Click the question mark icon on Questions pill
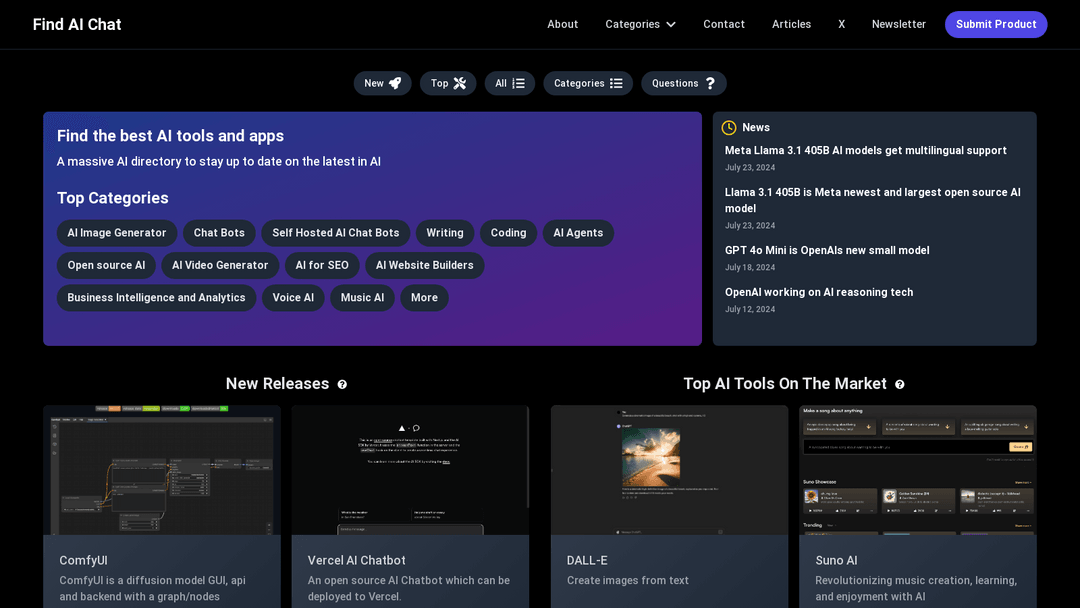This screenshot has width=1080, height=608. [710, 83]
